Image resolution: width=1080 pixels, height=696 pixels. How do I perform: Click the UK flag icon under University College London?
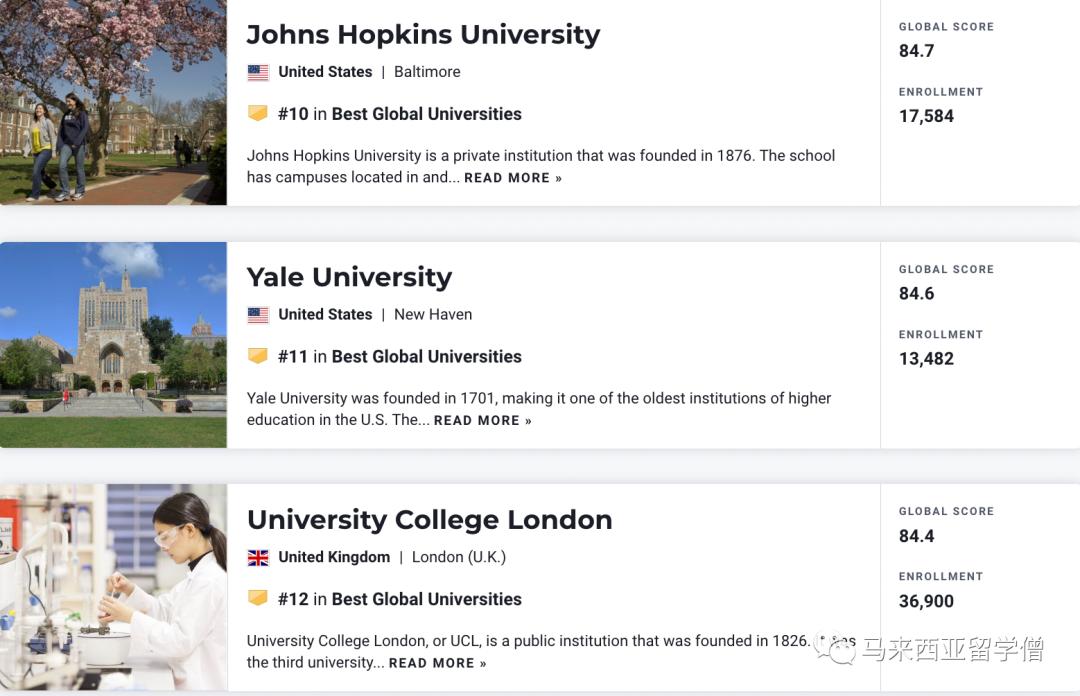pyautogui.click(x=258, y=557)
